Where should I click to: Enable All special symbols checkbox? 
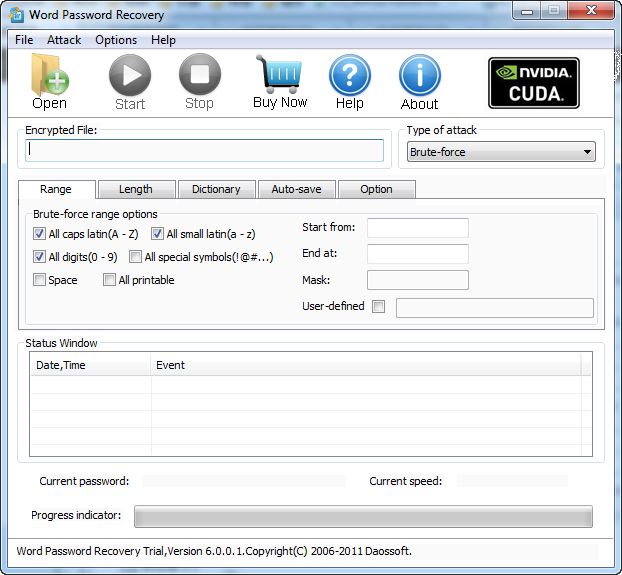(x=135, y=257)
